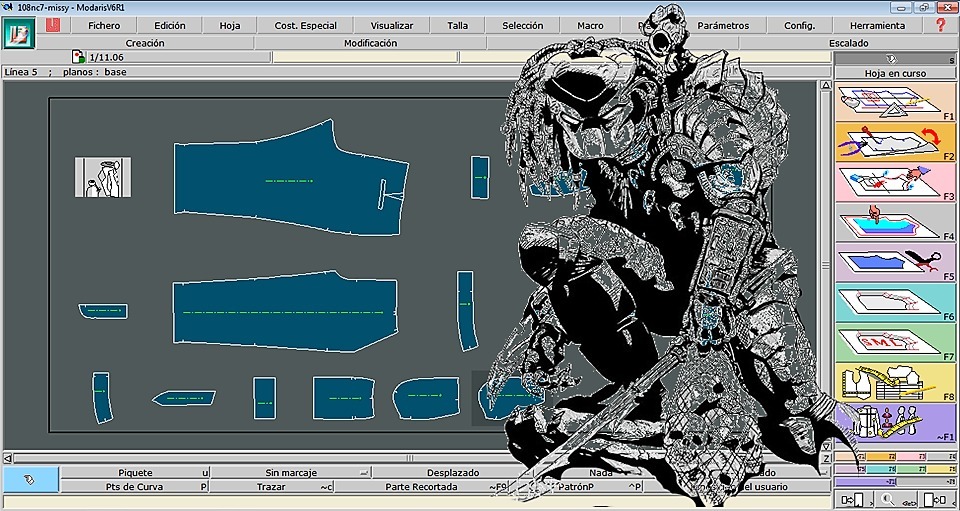The height and width of the screenshot is (511, 960).
Task: Open the F5 cut piece toolbox
Action: (895, 263)
